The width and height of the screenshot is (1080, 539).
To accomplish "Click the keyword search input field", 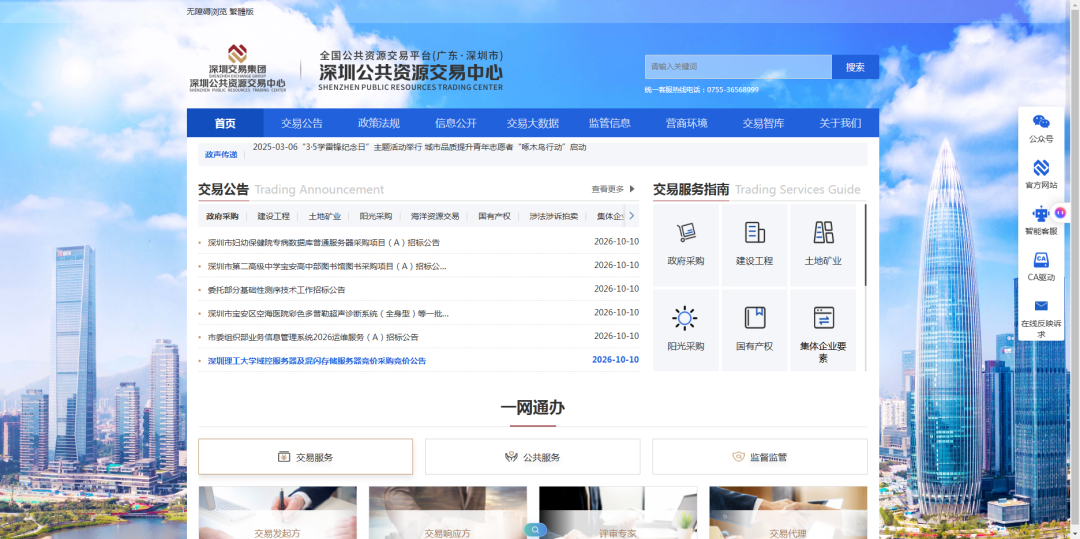I will coord(738,67).
